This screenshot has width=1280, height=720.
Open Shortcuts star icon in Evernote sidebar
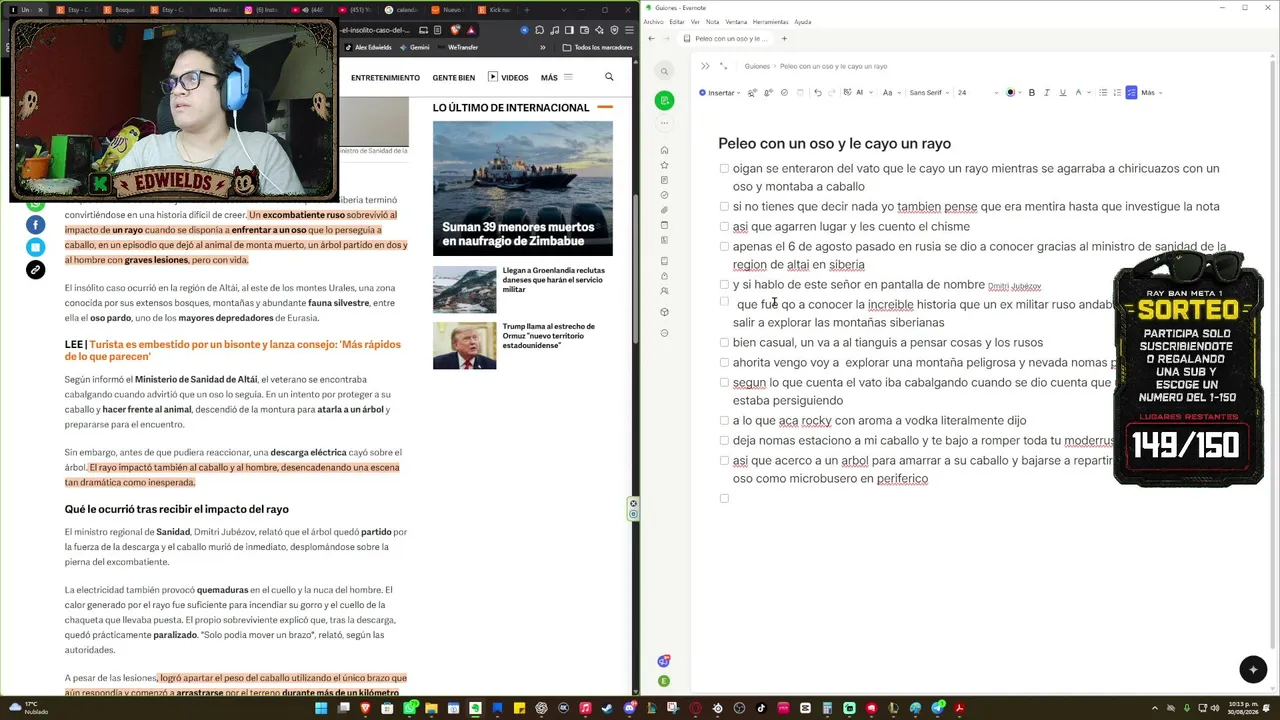pyautogui.click(x=664, y=165)
